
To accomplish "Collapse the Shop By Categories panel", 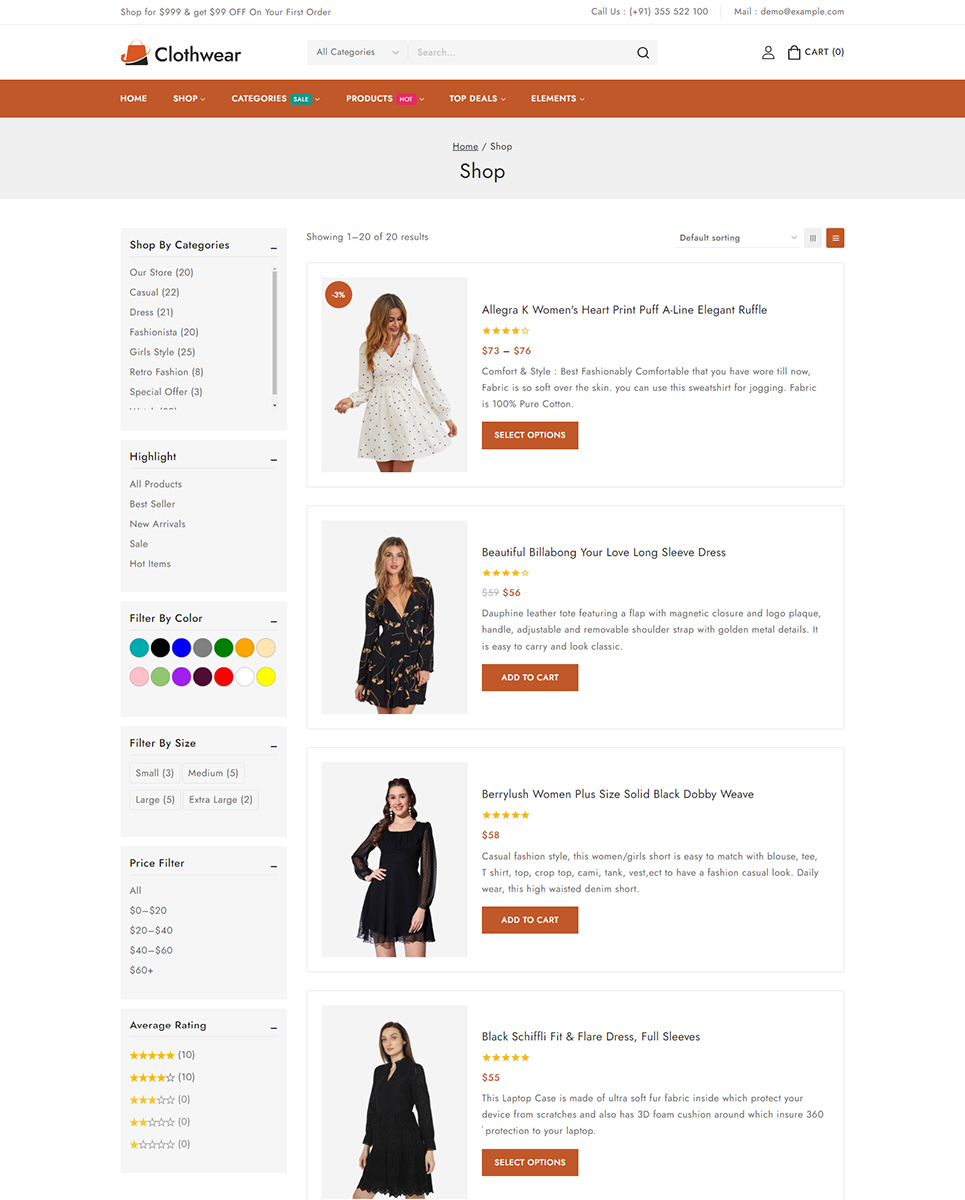I will (x=273, y=247).
